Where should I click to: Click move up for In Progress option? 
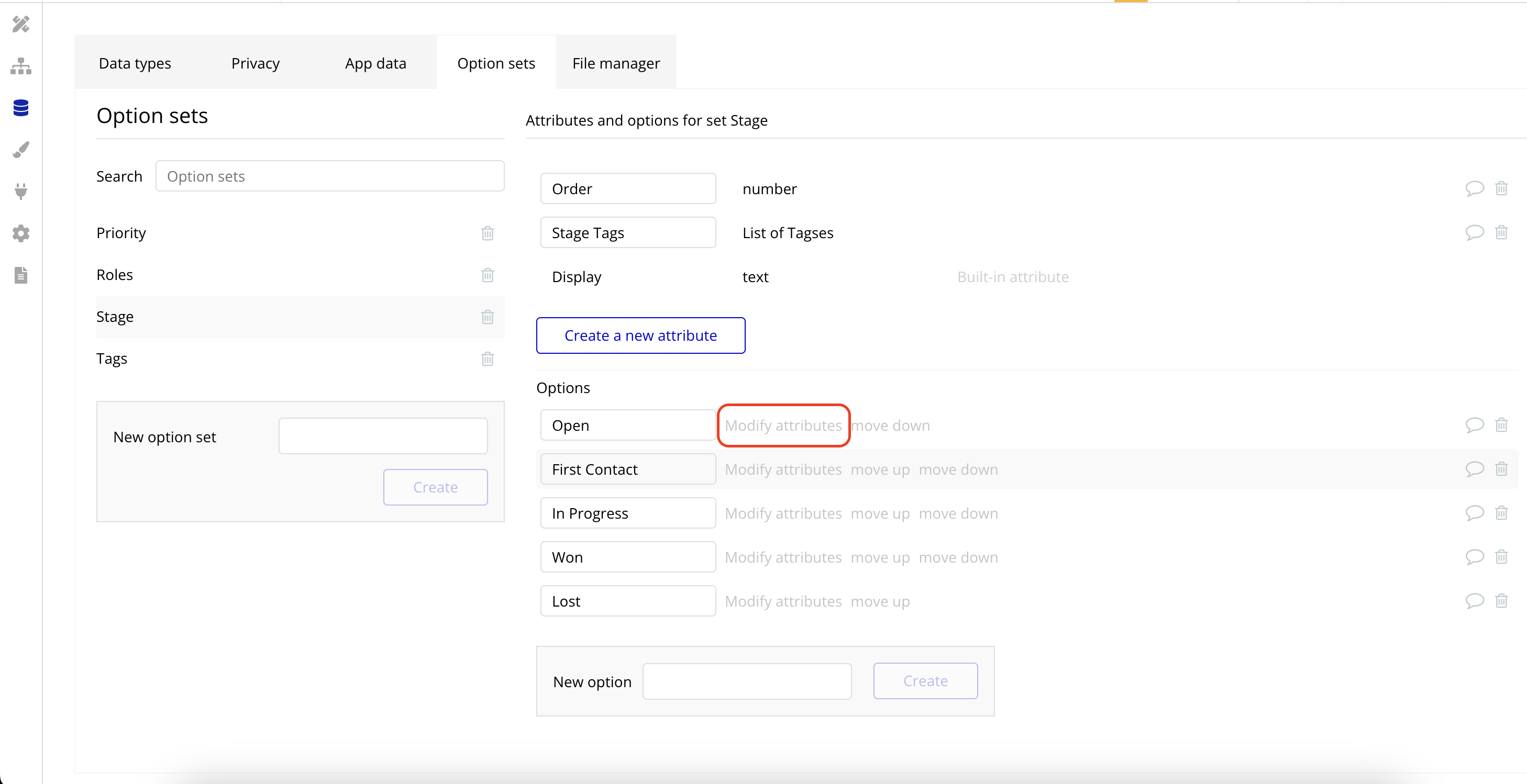tap(880, 513)
